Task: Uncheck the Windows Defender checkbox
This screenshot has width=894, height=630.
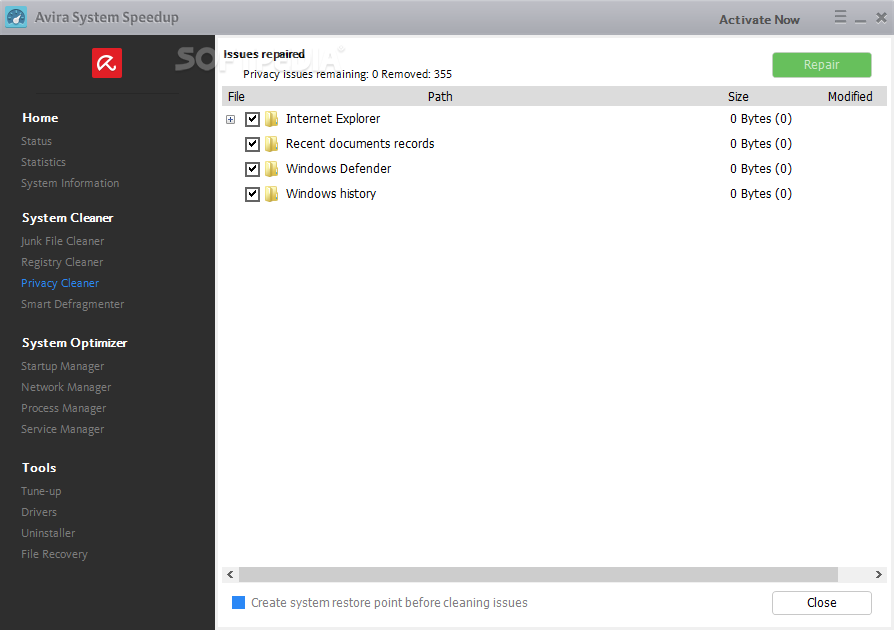Action: [253, 169]
